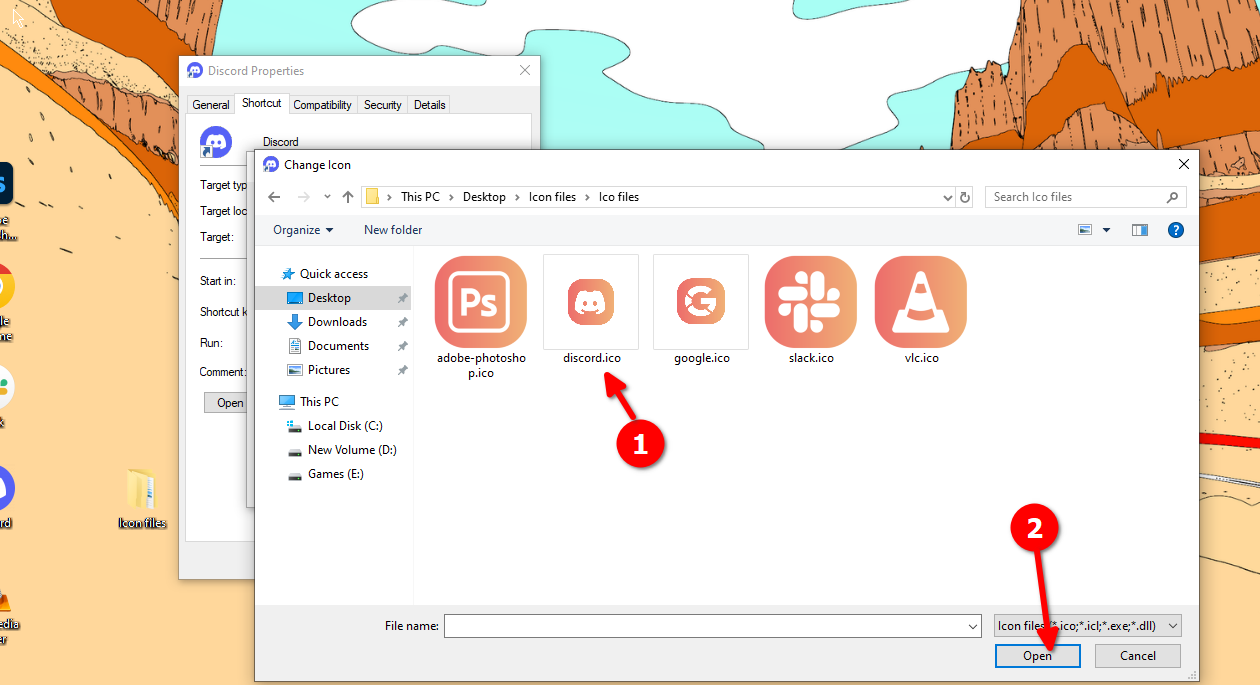Select Games (E:) drive
The image size is (1260, 685).
[x=335, y=474]
